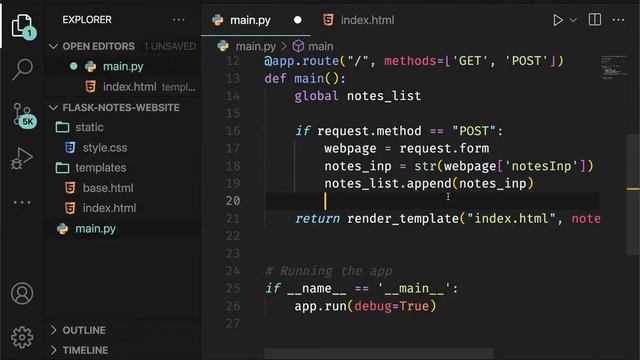This screenshot has width=640, height=360.
Task: Click the horizontal editor scrollbar
Action: coord(379,353)
